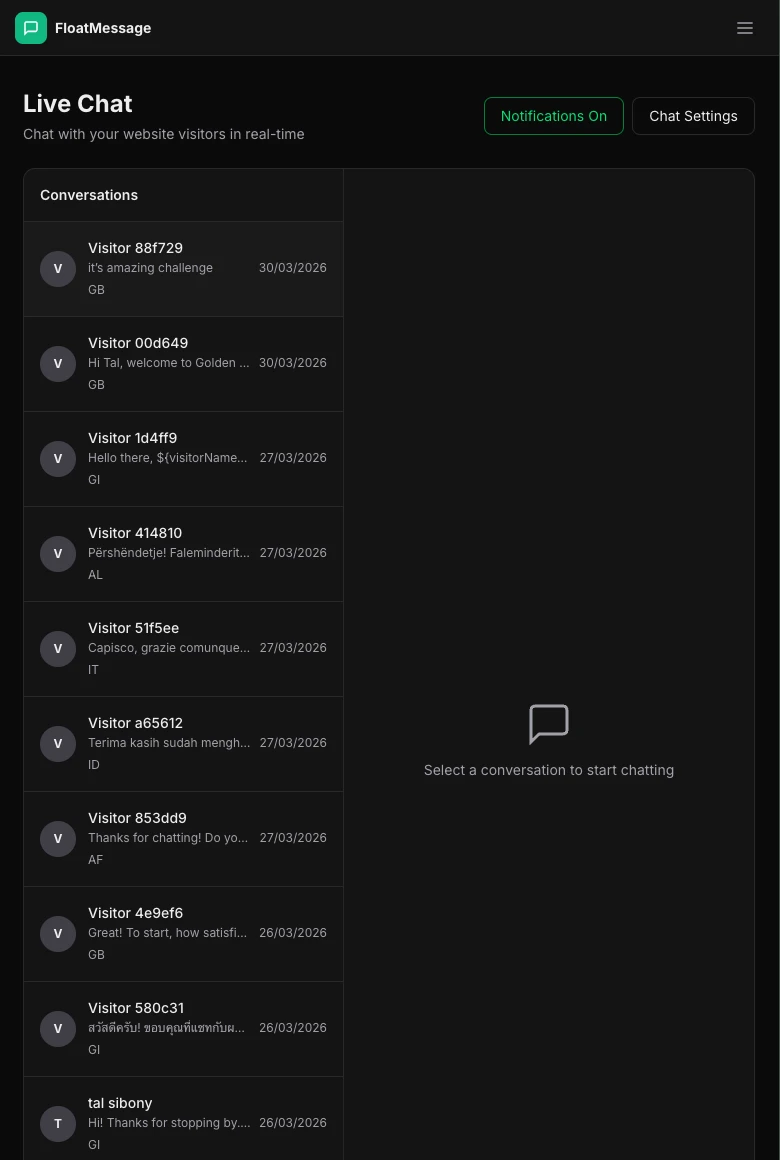780x1160 pixels.
Task: Select the Visitor 1d4ff9 conversation
Action: 183,459
